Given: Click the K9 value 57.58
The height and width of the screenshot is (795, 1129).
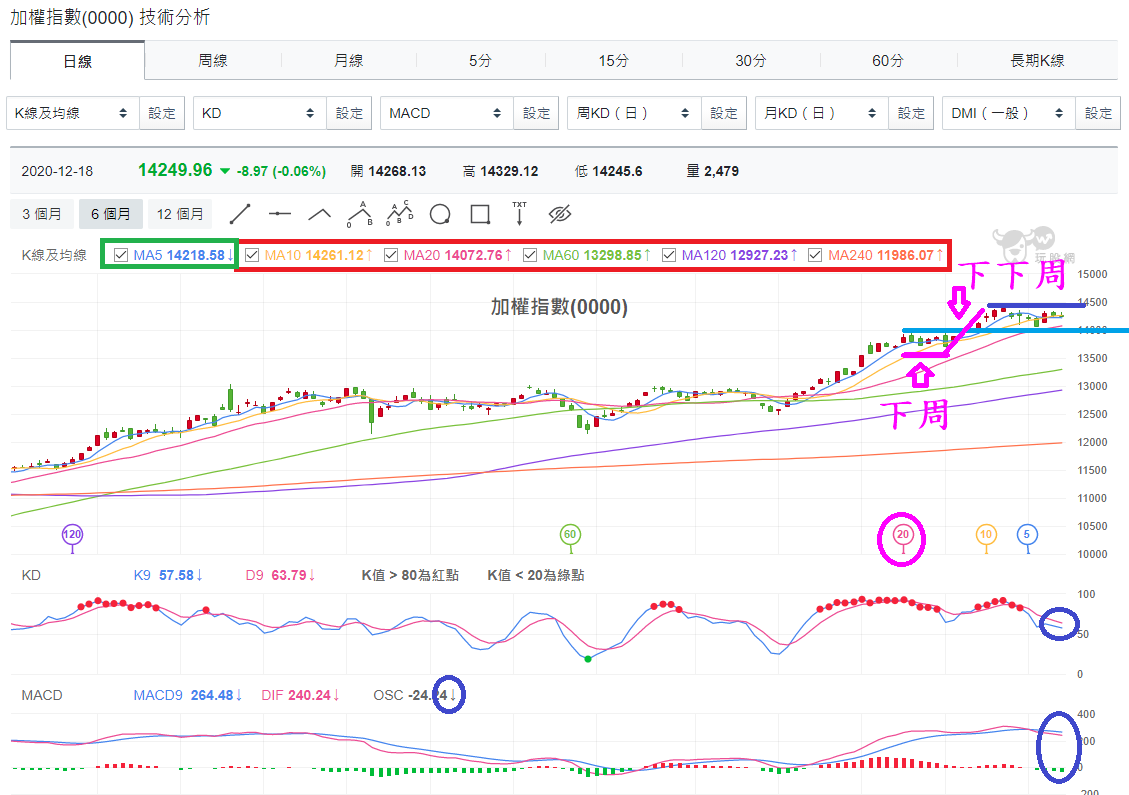Looking at the screenshot, I should [x=176, y=575].
